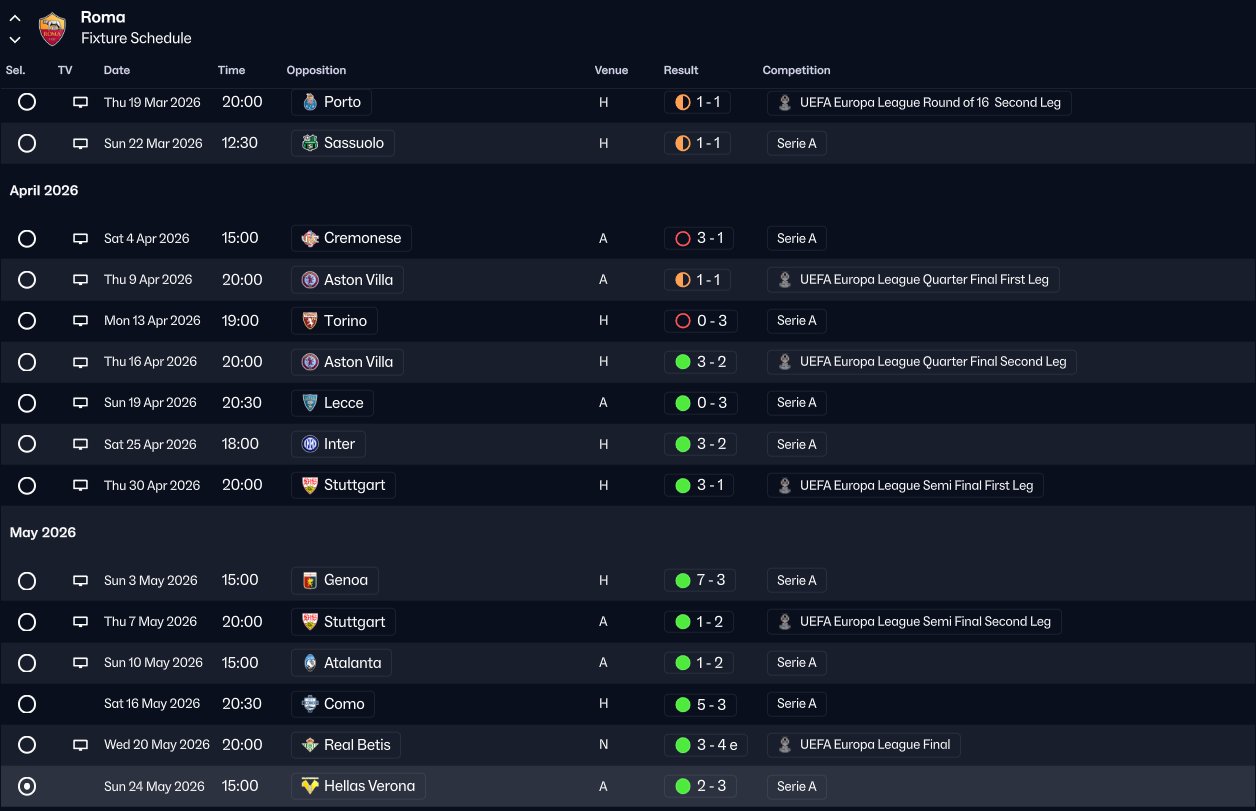Viewport: 1256px width, 811px height.
Task: Select radio button for Como fixture
Action: [x=27, y=704]
